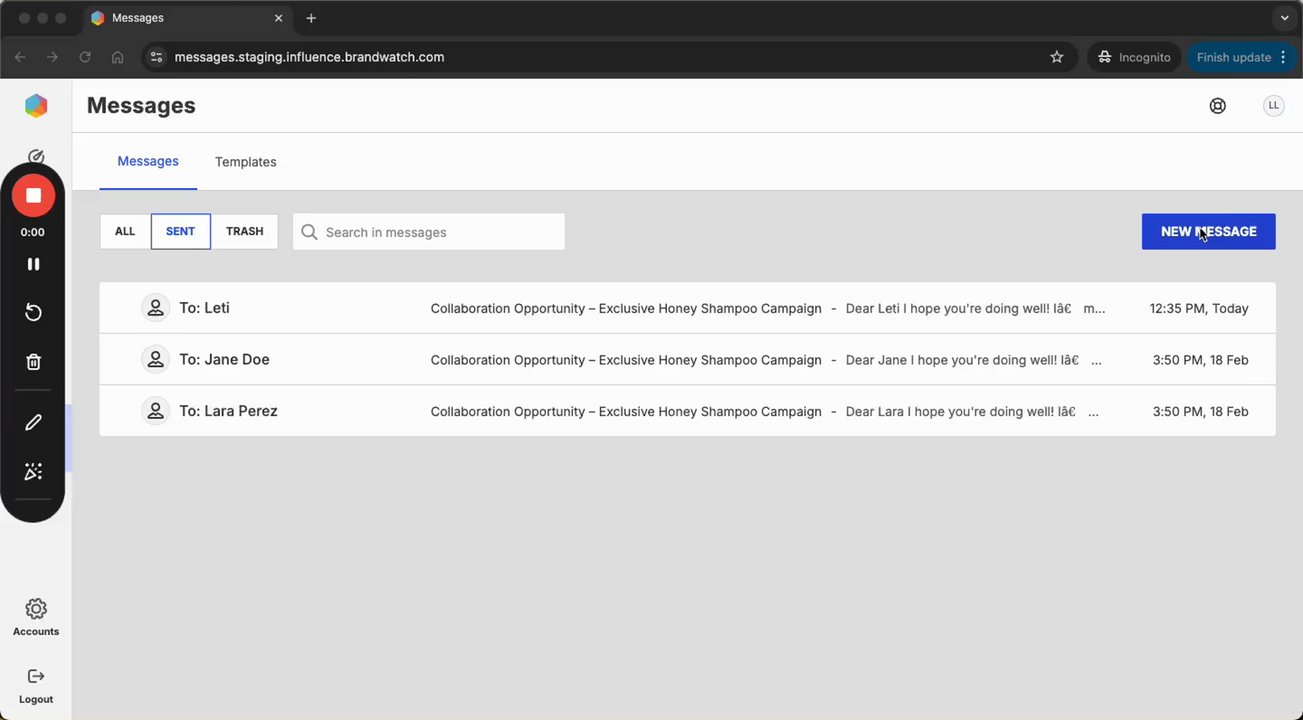1303x720 pixels.
Task: Show ALL messages filter
Action: 125,232
